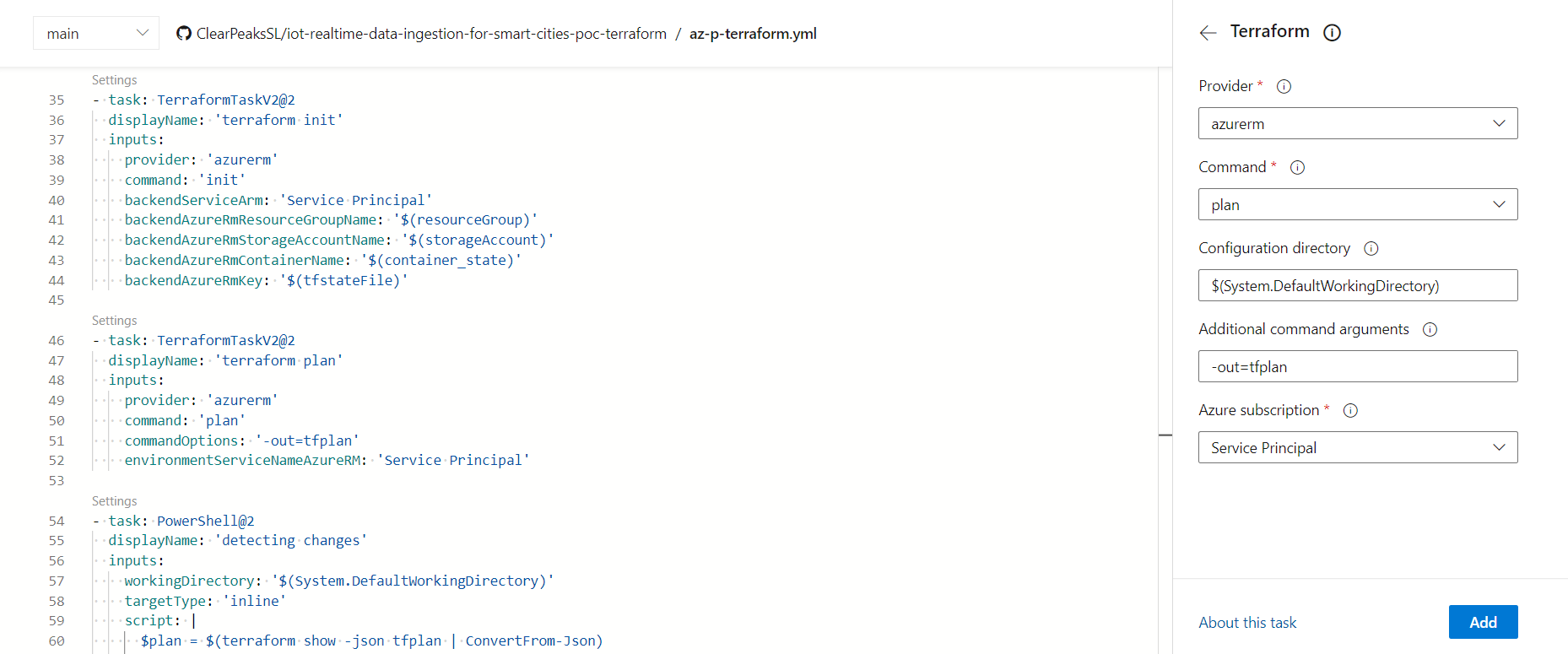Click the Additional command arguments field
This screenshot has width=1568, height=654.
(x=1358, y=366)
